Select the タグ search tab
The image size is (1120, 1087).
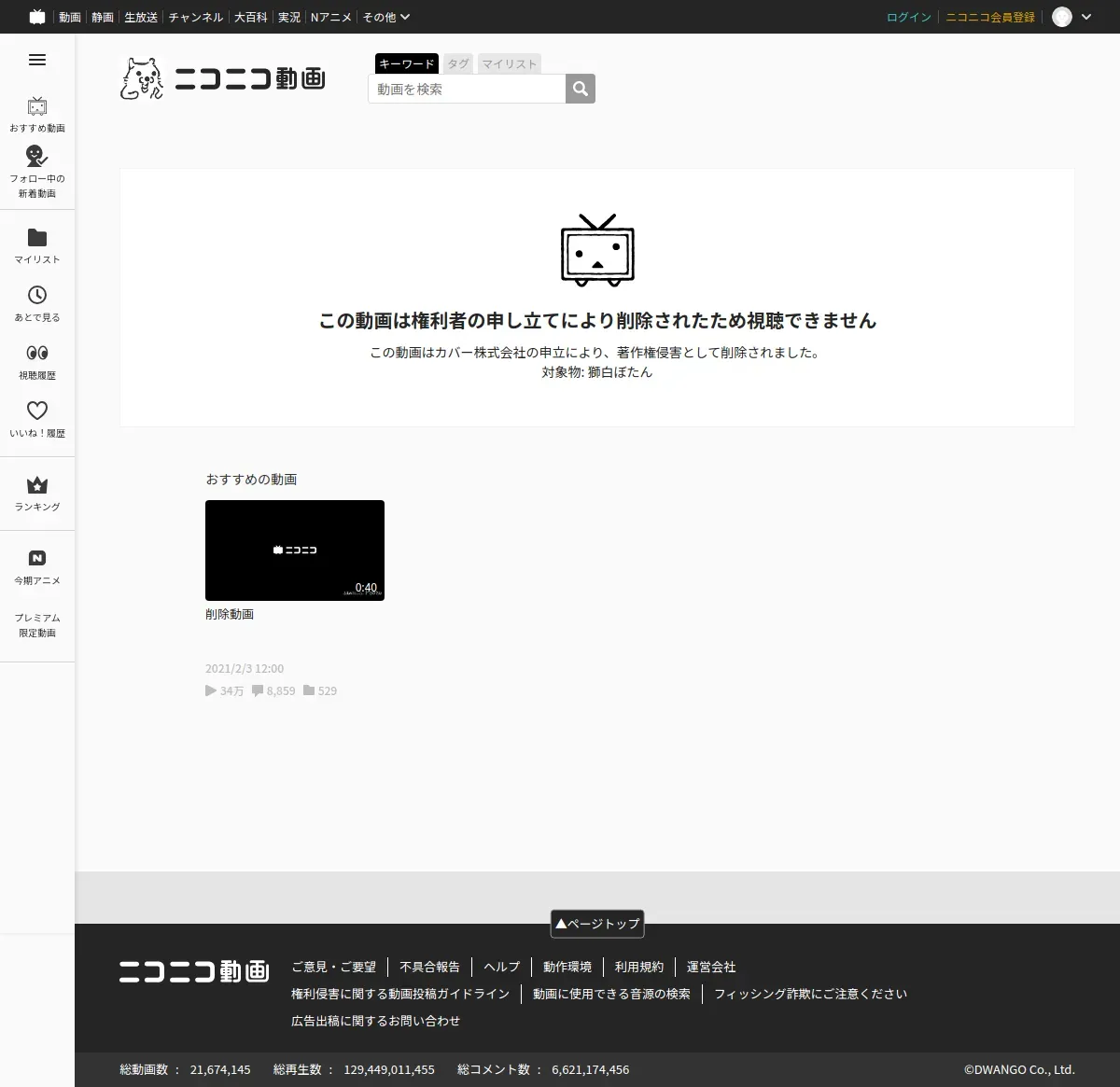coord(458,63)
